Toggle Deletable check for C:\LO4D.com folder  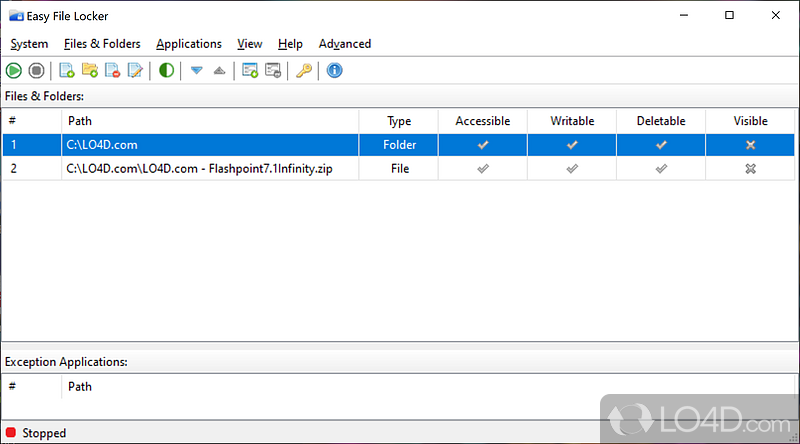[661, 145]
